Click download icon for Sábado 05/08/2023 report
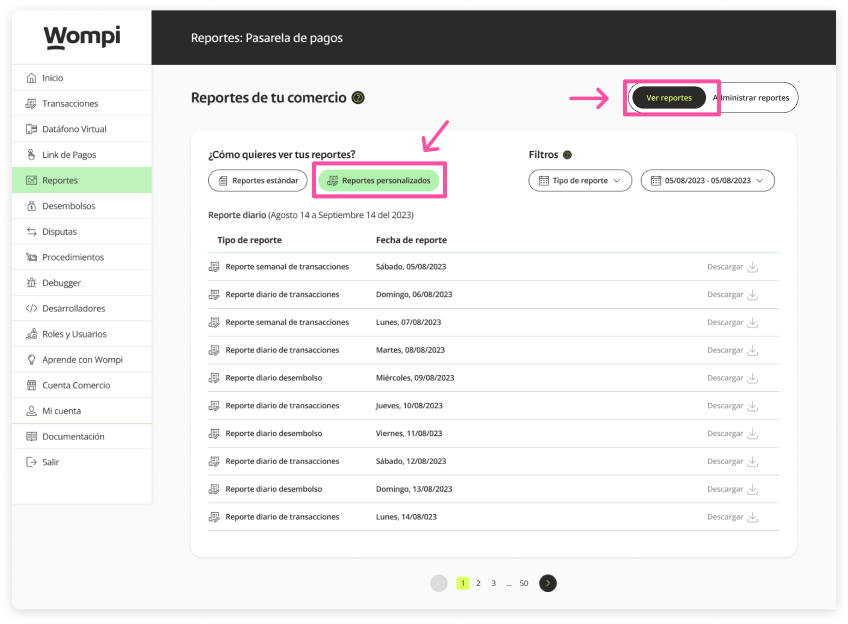 coord(753,267)
